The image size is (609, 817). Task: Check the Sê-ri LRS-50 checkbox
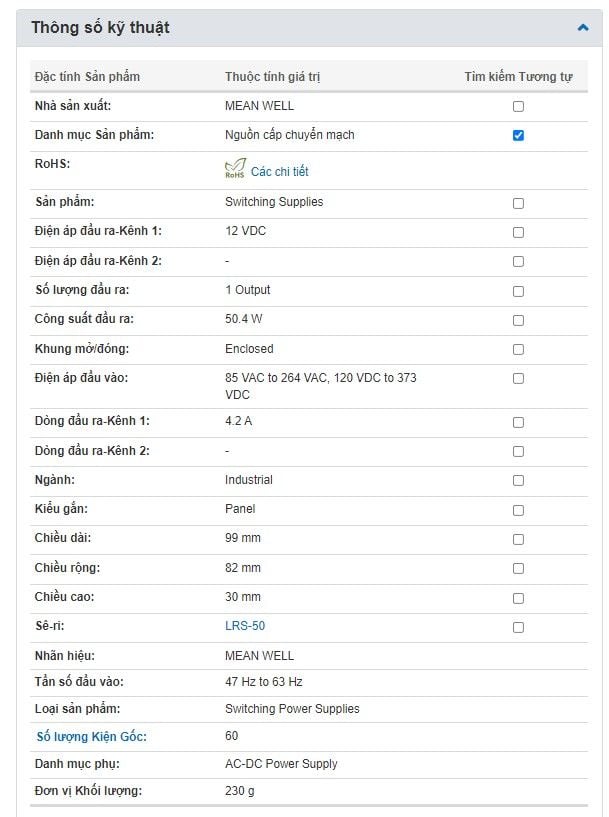[x=518, y=627]
